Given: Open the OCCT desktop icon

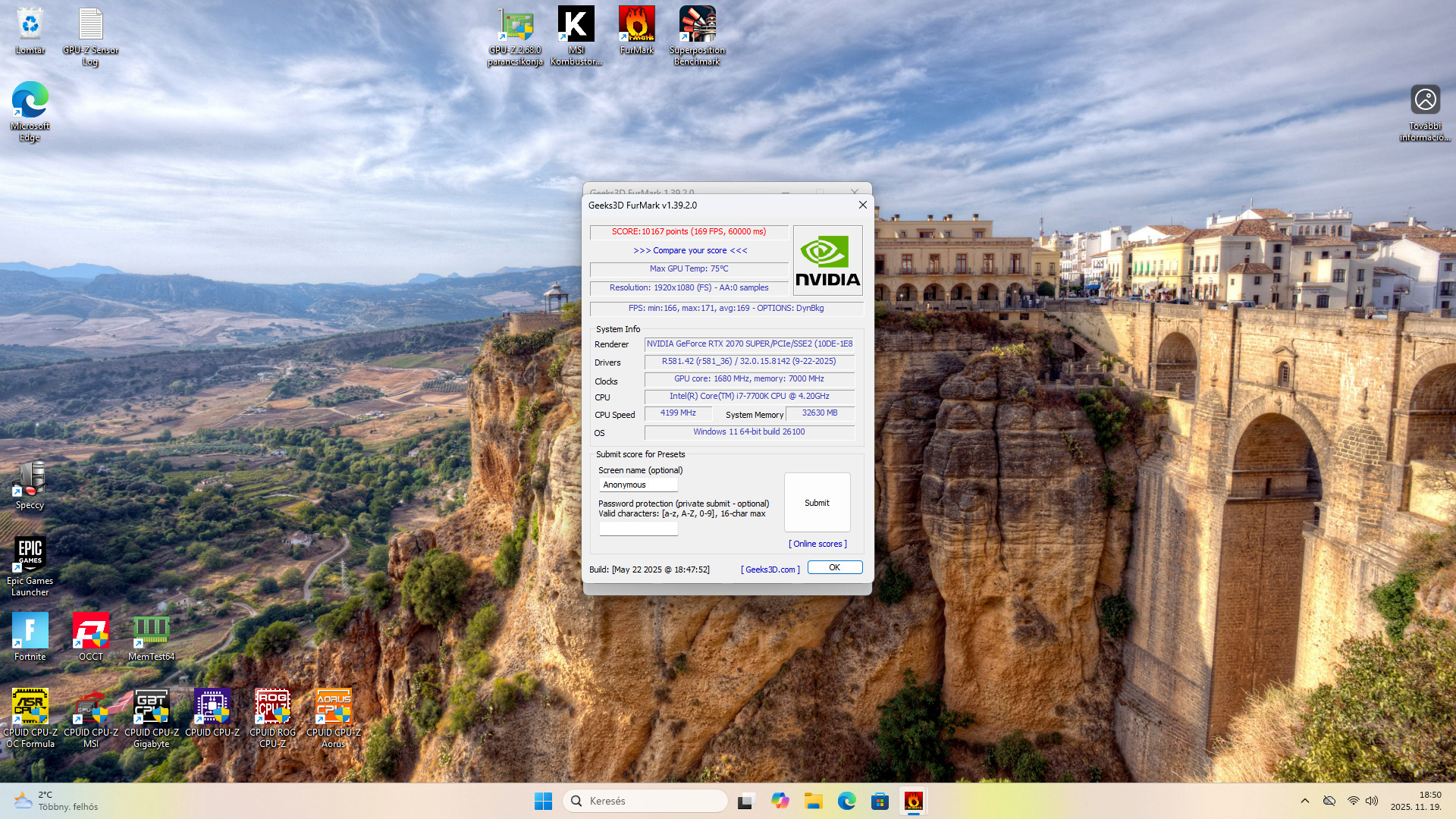Looking at the screenshot, I should point(90,632).
